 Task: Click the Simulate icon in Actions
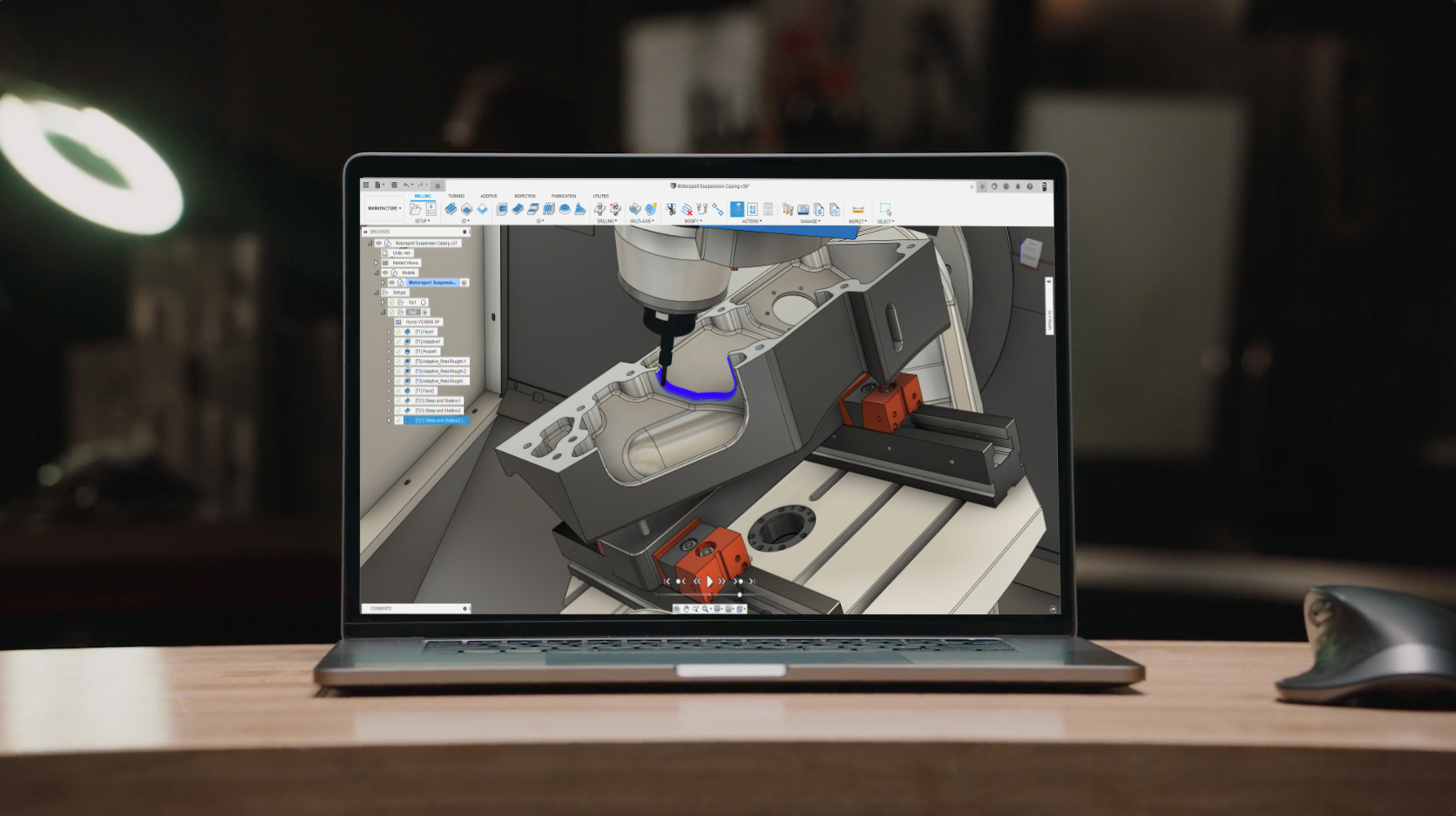(x=737, y=210)
